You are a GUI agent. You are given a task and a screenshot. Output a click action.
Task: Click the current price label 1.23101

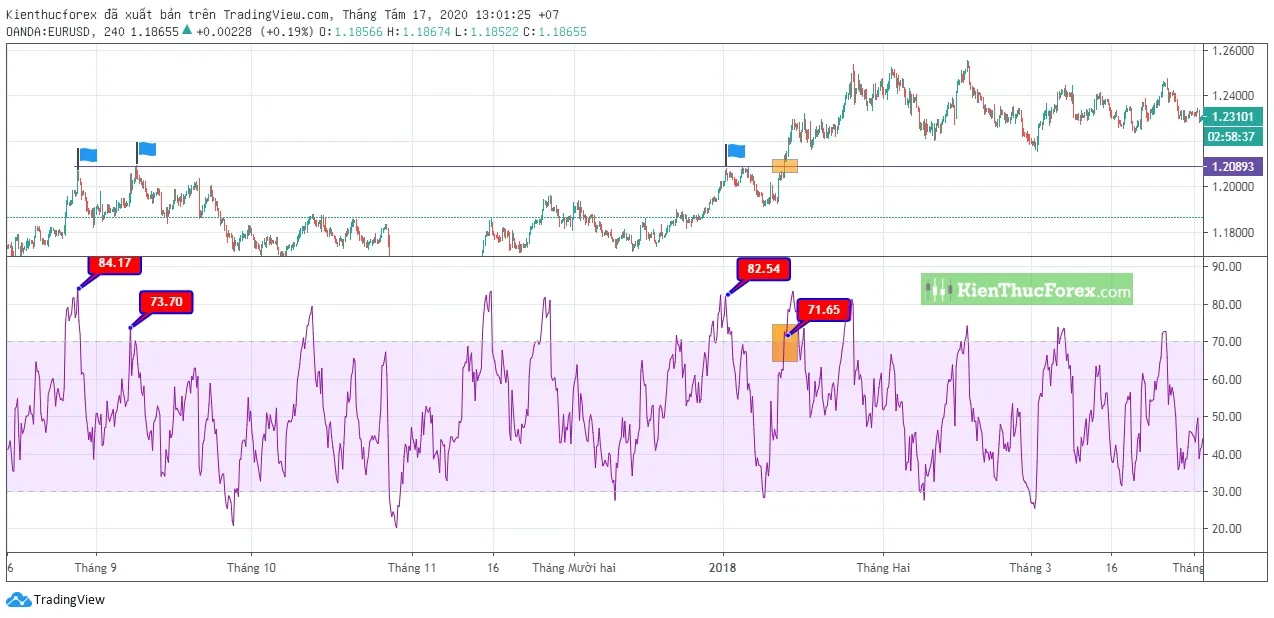point(1233,117)
